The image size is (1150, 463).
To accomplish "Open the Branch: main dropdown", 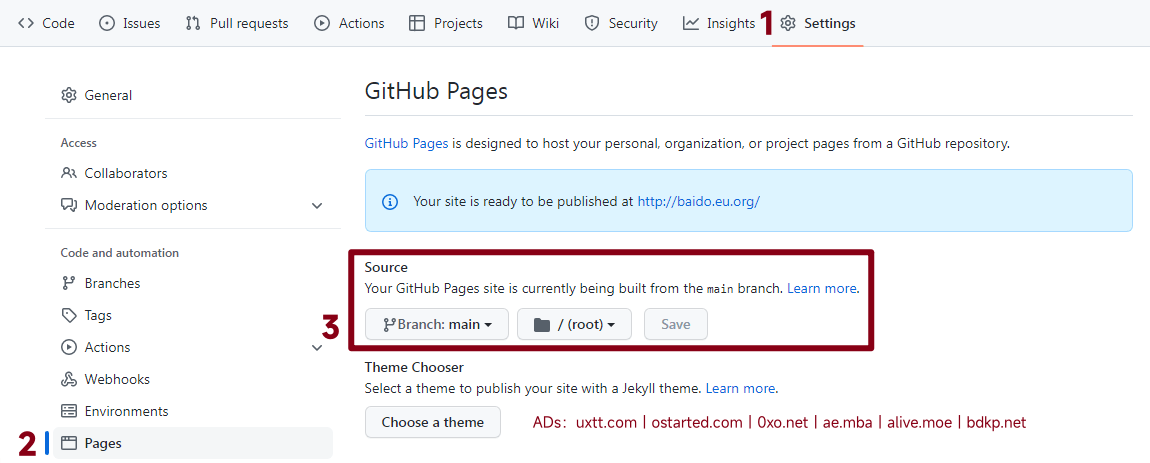I will [x=436, y=324].
